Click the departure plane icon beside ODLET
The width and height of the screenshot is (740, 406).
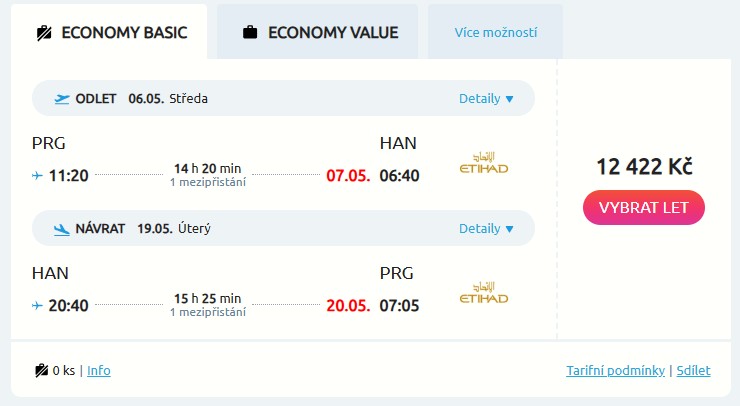click(x=62, y=98)
